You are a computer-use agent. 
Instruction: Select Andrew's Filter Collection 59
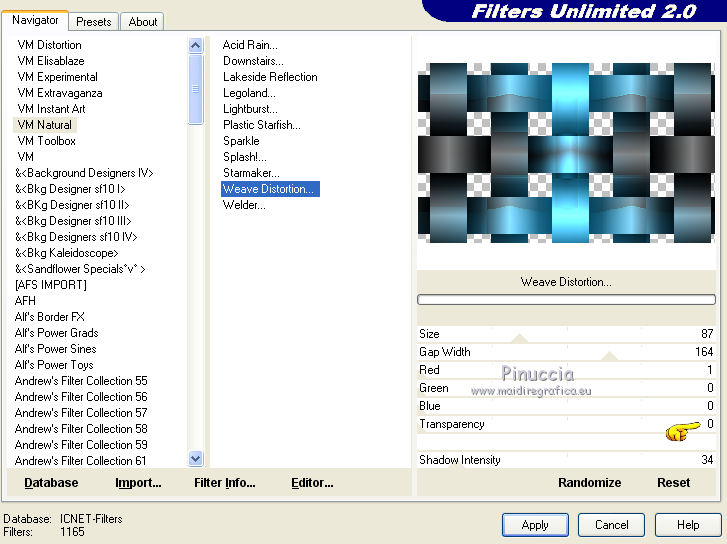[x=81, y=445]
